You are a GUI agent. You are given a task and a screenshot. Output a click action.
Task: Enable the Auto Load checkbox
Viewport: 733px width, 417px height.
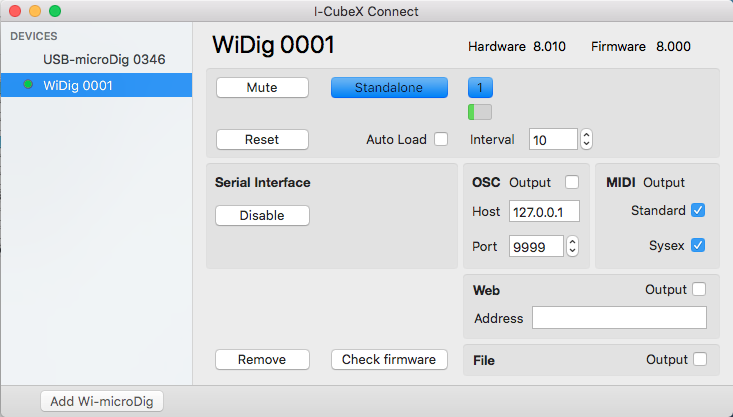(441, 139)
